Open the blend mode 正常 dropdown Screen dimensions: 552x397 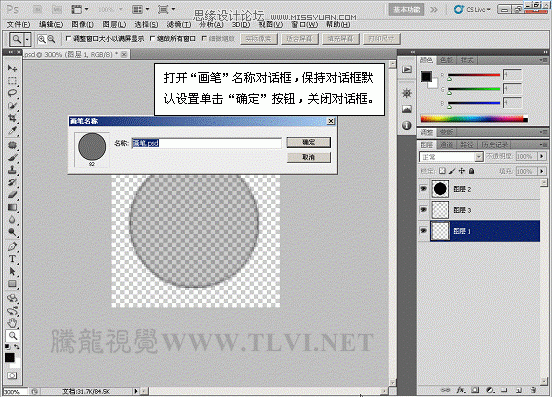(x=451, y=157)
